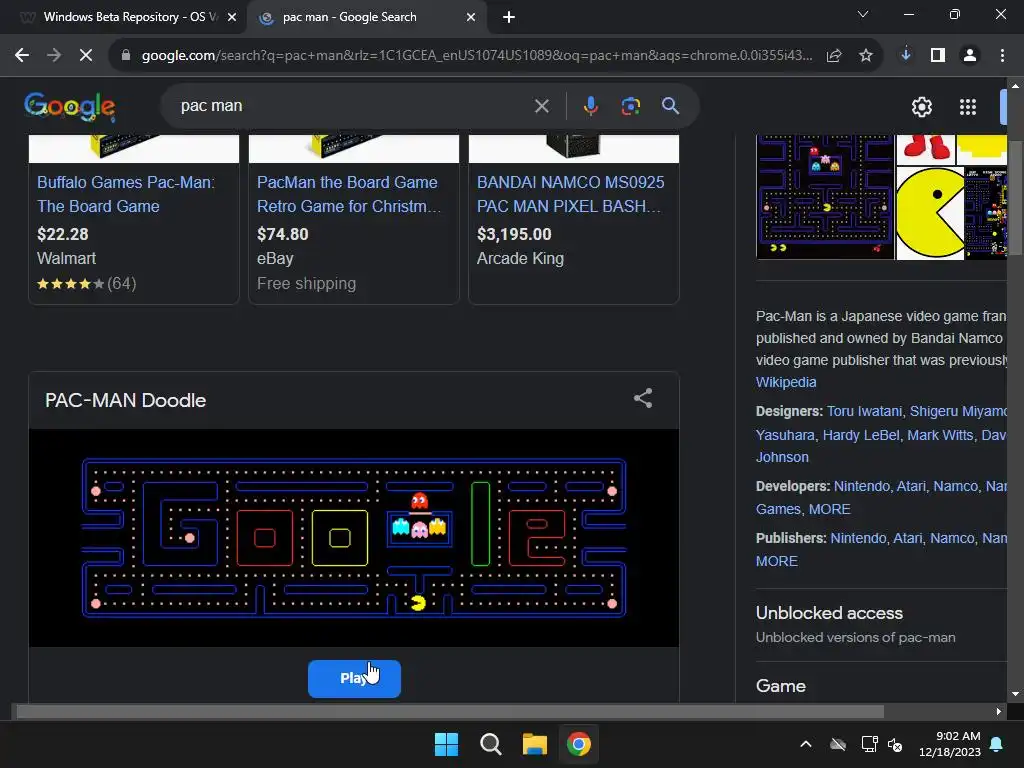Click MORE under Publishers
The height and width of the screenshot is (768, 1024).
776,561
